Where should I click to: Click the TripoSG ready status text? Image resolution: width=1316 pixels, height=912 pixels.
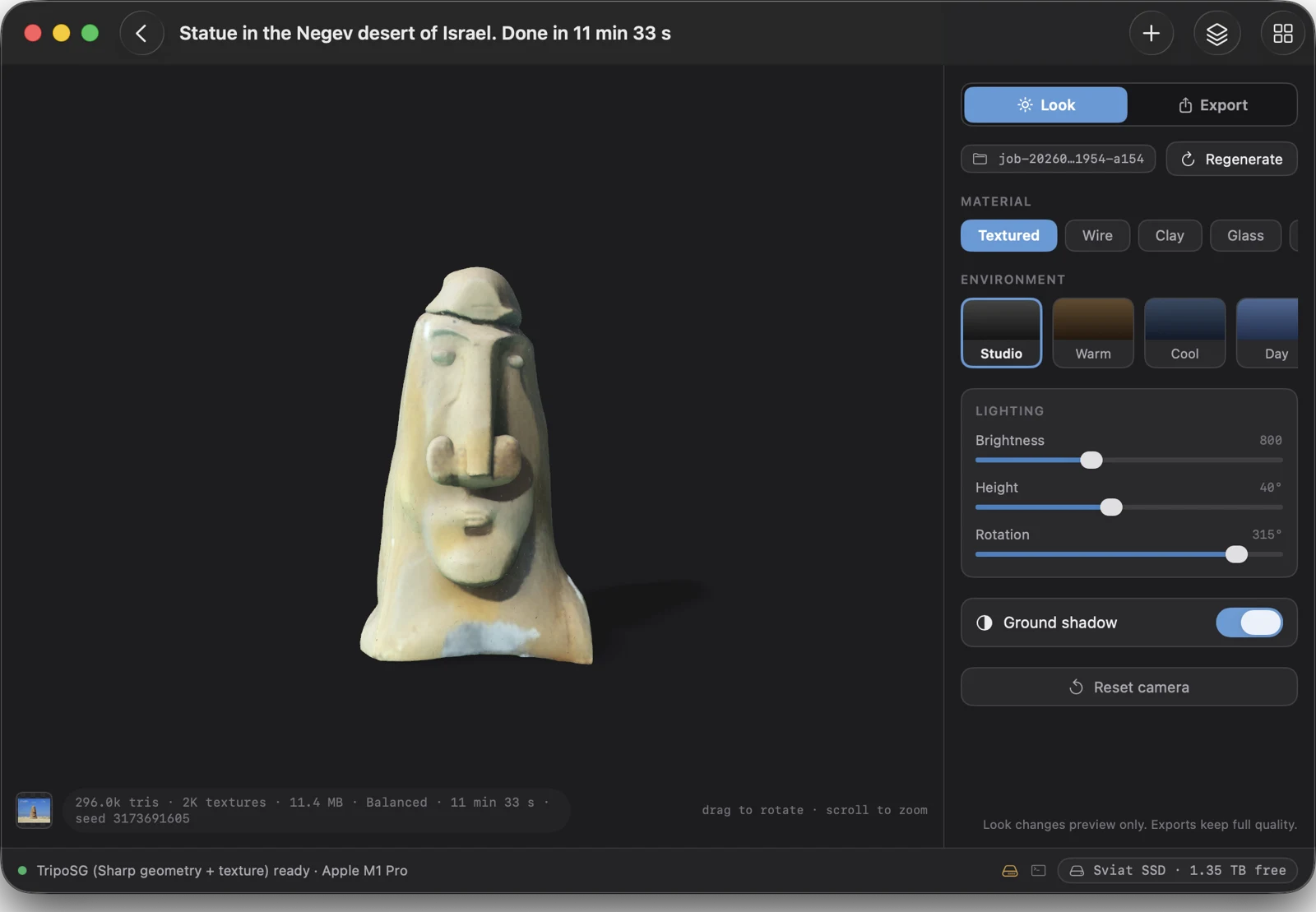(x=222, y=870)
